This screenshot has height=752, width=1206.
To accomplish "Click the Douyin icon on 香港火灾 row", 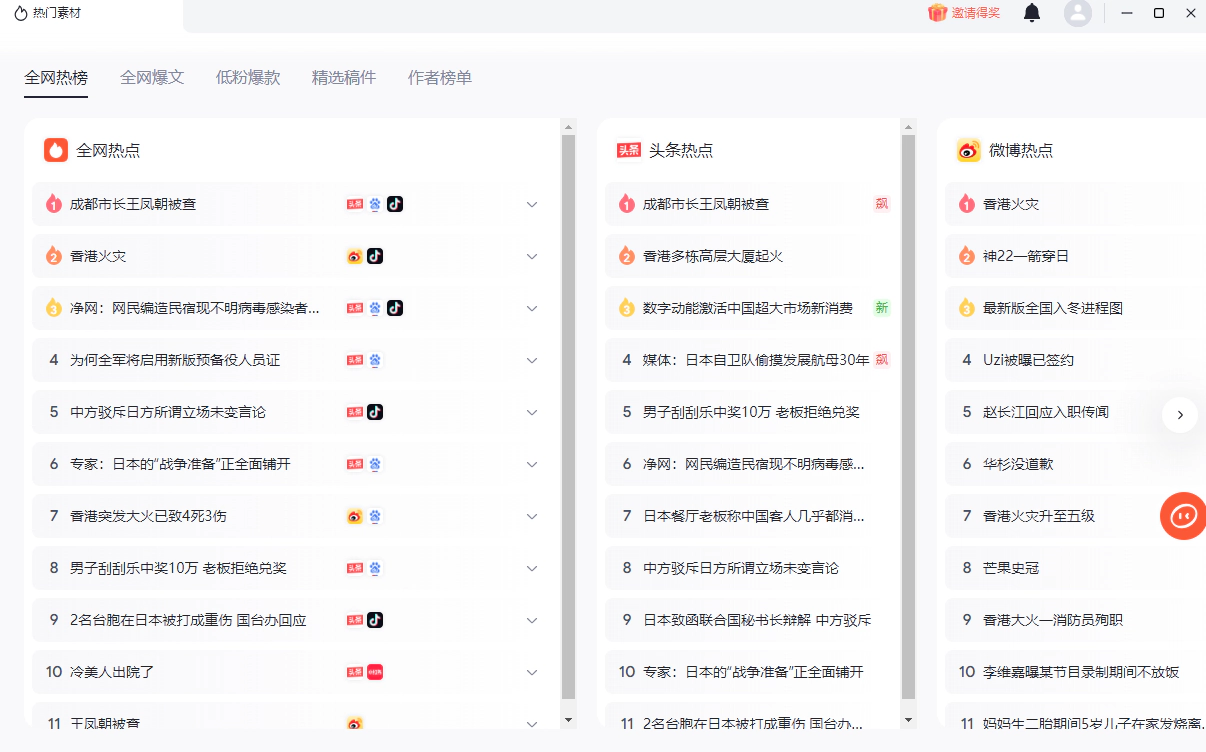I will click(x=375, y=256).
